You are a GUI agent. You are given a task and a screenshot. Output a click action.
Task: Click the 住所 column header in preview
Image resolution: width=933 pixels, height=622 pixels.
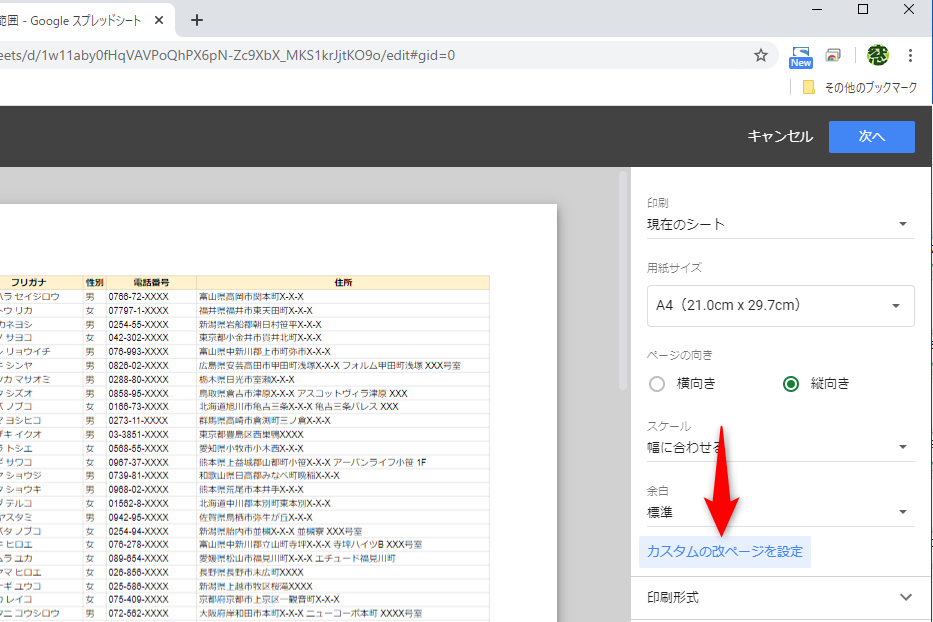pos(343,283)
